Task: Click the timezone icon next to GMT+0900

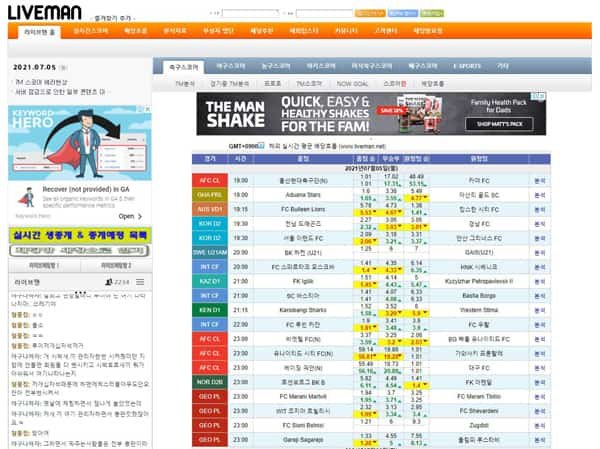Action: (261, 146)
